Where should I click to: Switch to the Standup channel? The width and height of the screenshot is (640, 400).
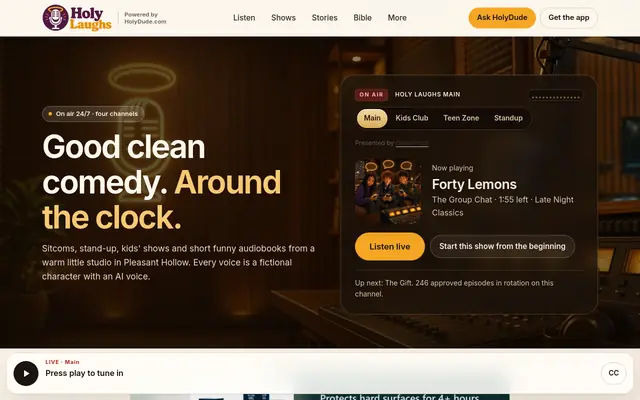(508, 118)
